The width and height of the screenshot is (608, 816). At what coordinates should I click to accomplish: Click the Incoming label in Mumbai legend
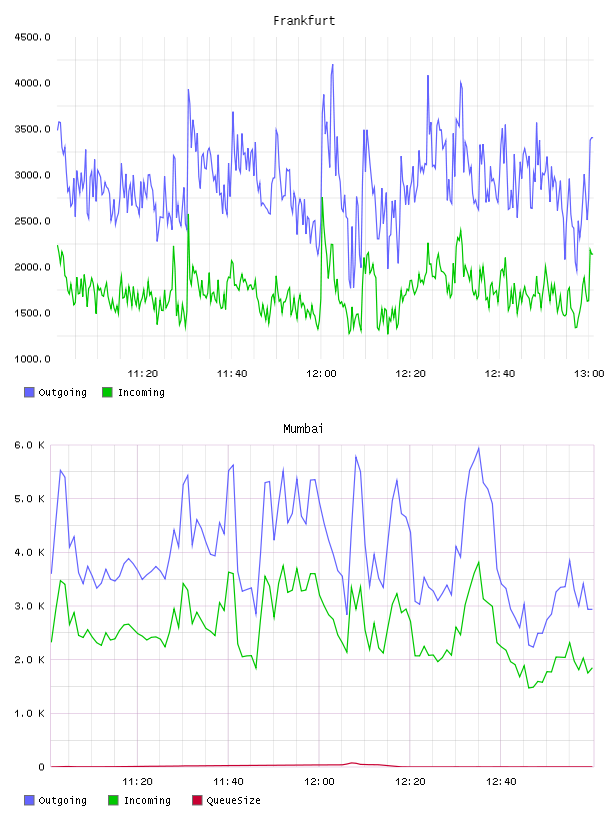click(x=147, y=800)
